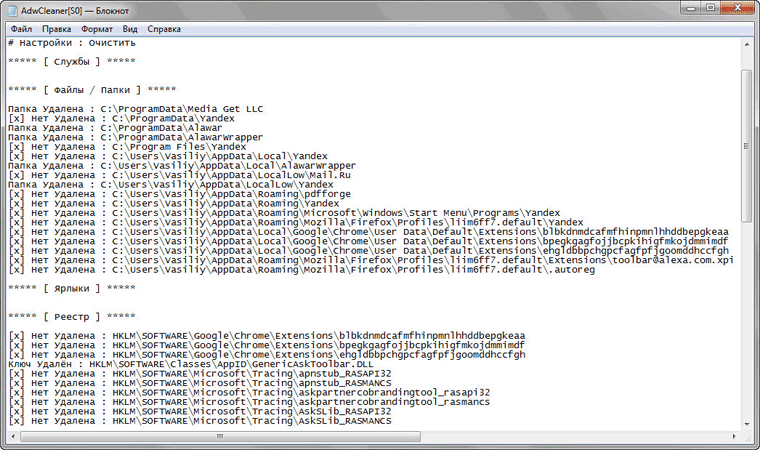Click the line 'C:\ProgramData\Yandex'

click(x=121, y=118)
